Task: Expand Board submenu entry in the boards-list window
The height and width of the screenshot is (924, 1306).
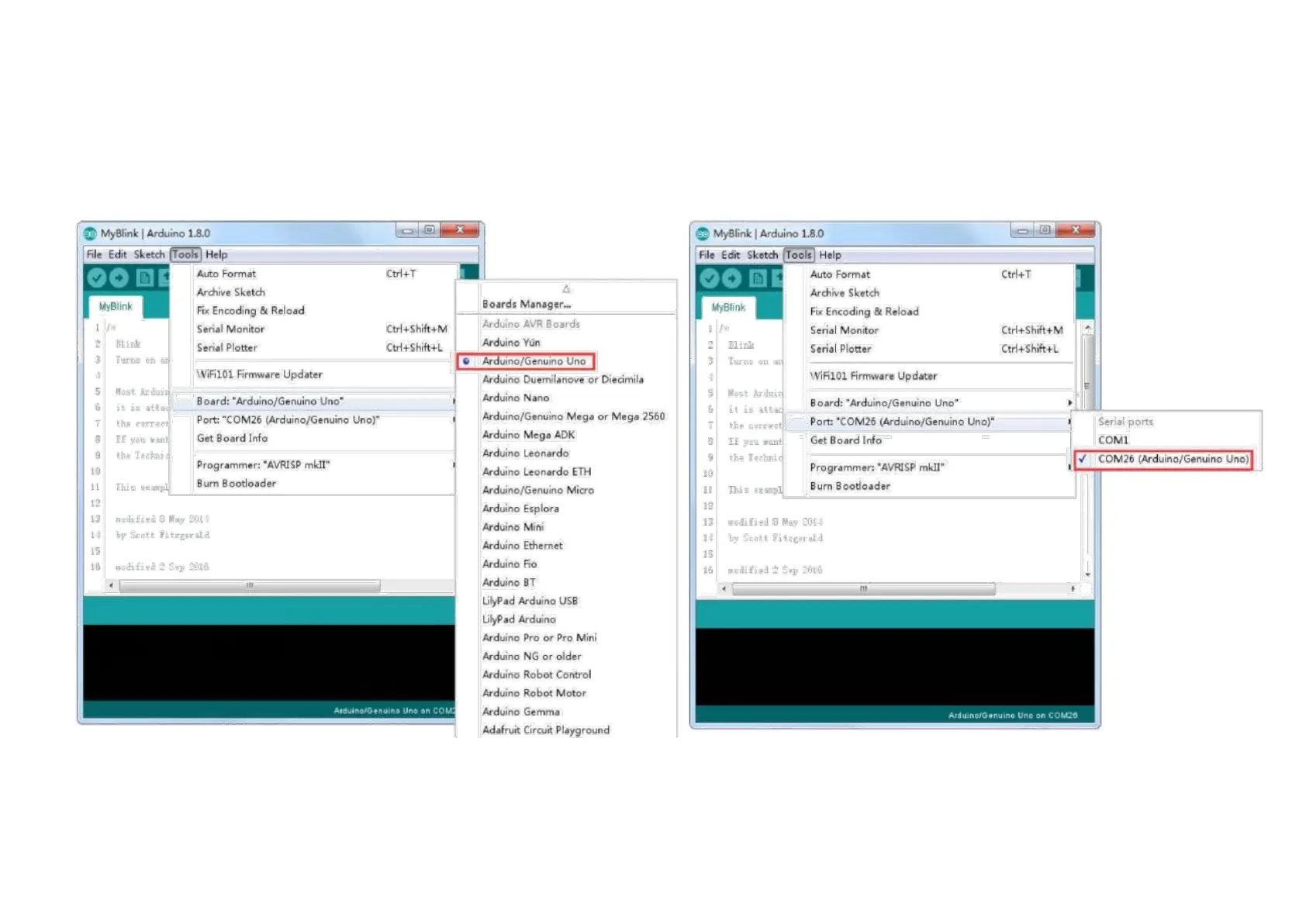Action: (313, 402)
